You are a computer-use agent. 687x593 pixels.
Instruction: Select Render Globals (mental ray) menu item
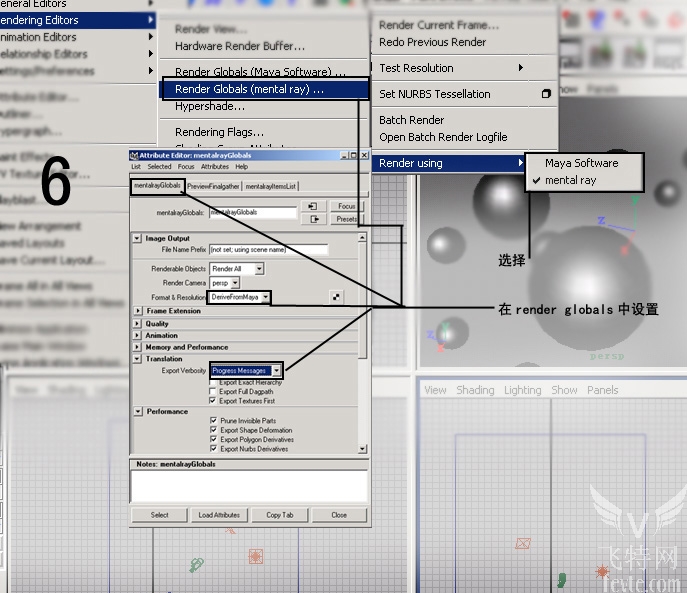265,89
